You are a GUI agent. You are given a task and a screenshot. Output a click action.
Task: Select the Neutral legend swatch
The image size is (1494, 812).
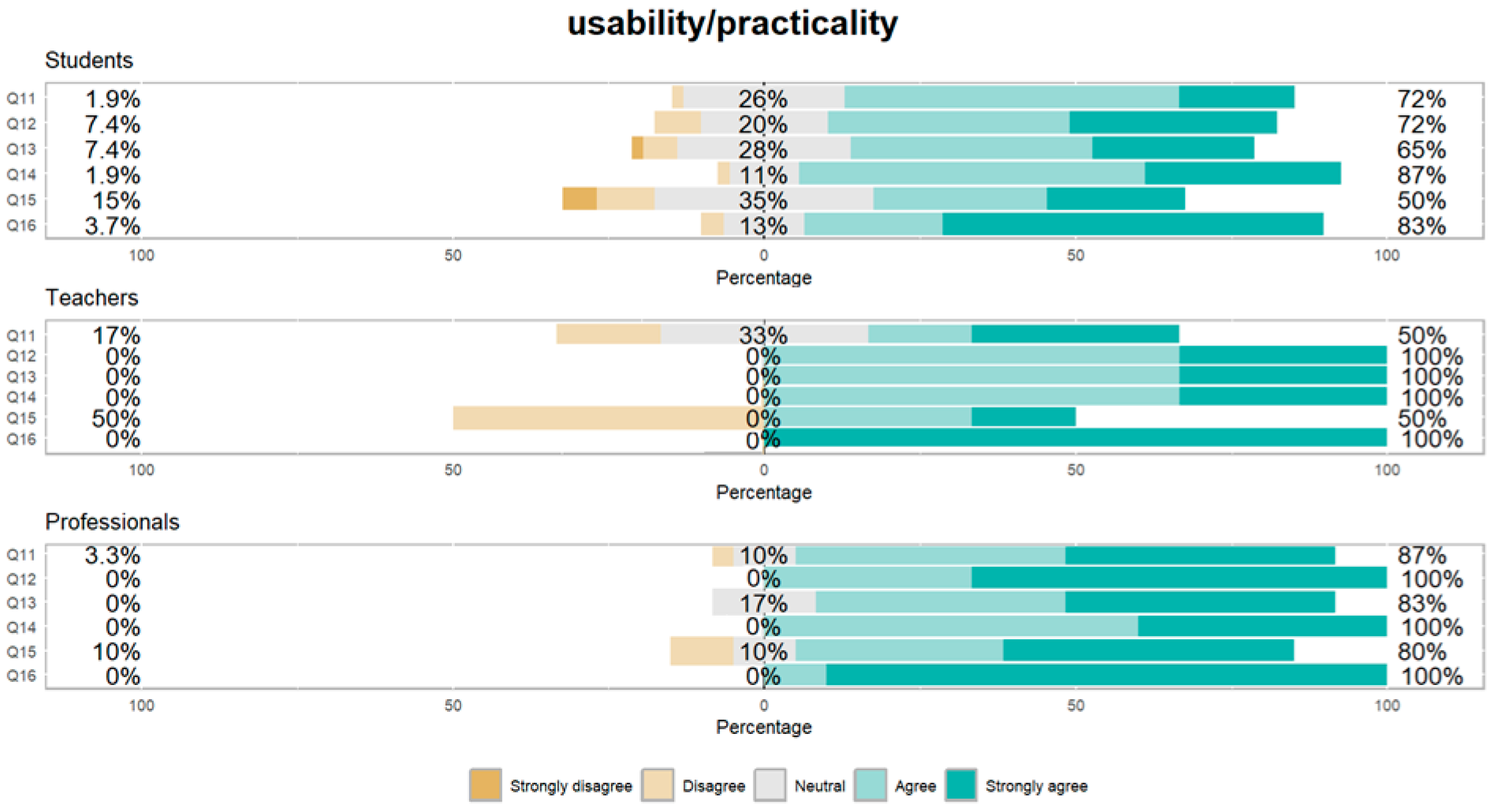pyautogui.click(x=769, y=785)
